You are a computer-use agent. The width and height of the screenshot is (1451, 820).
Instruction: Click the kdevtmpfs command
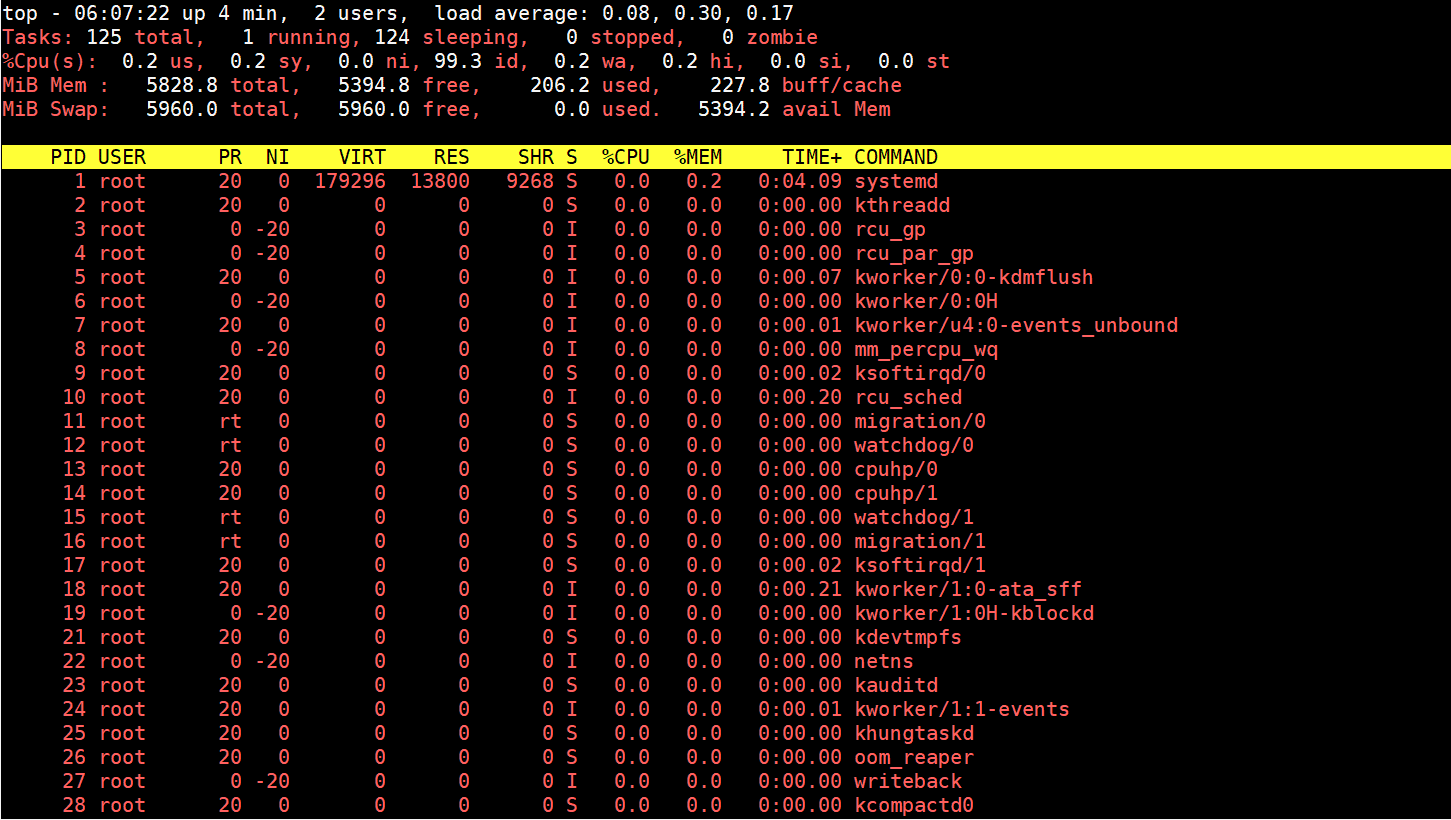point(908,637)
